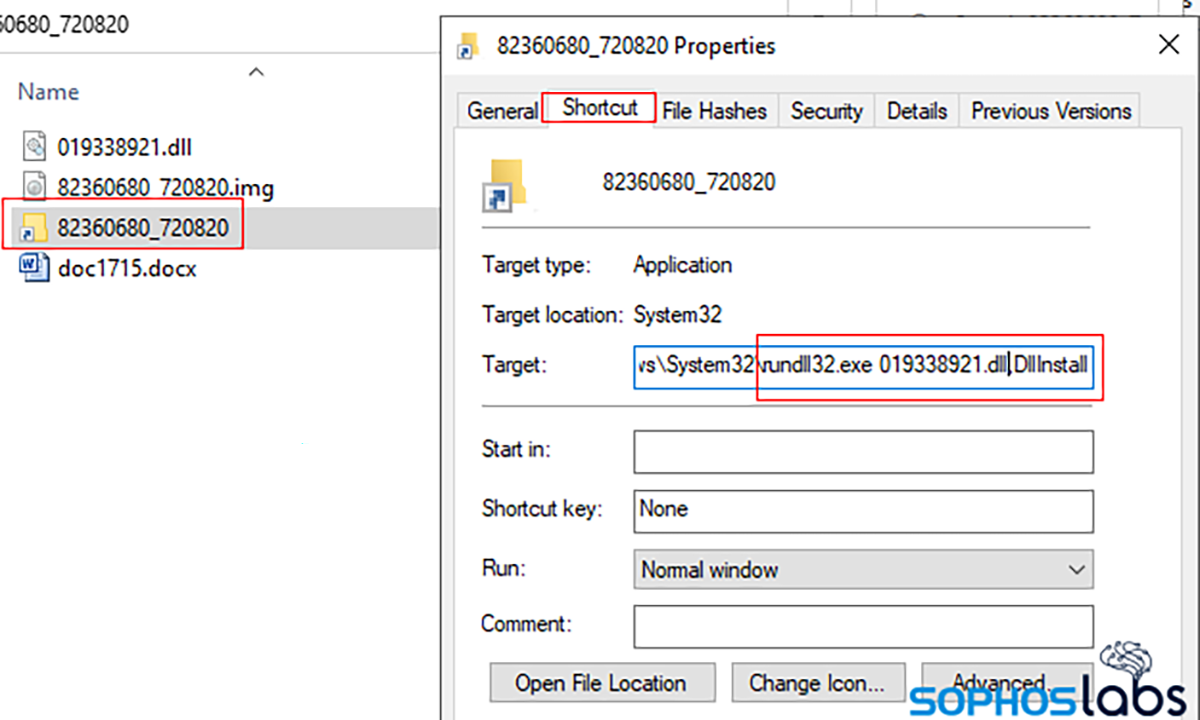Click the Shortcut key field

pyautogui.click(x=863, y=510)
